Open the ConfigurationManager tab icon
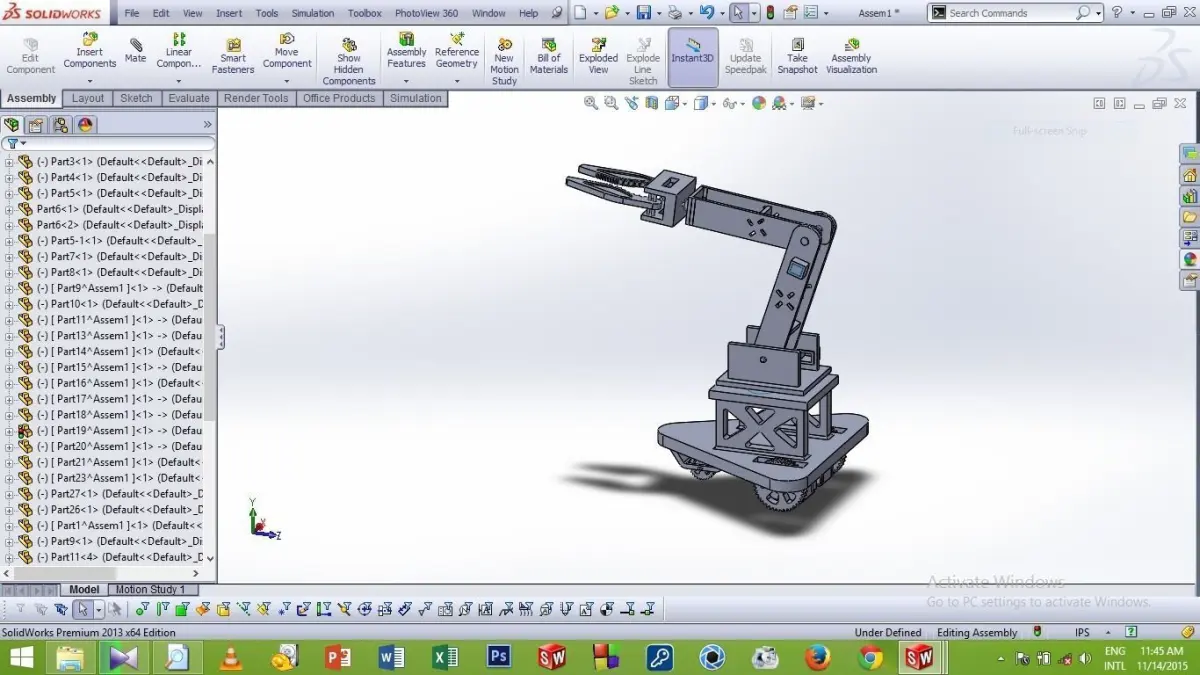 61,125
